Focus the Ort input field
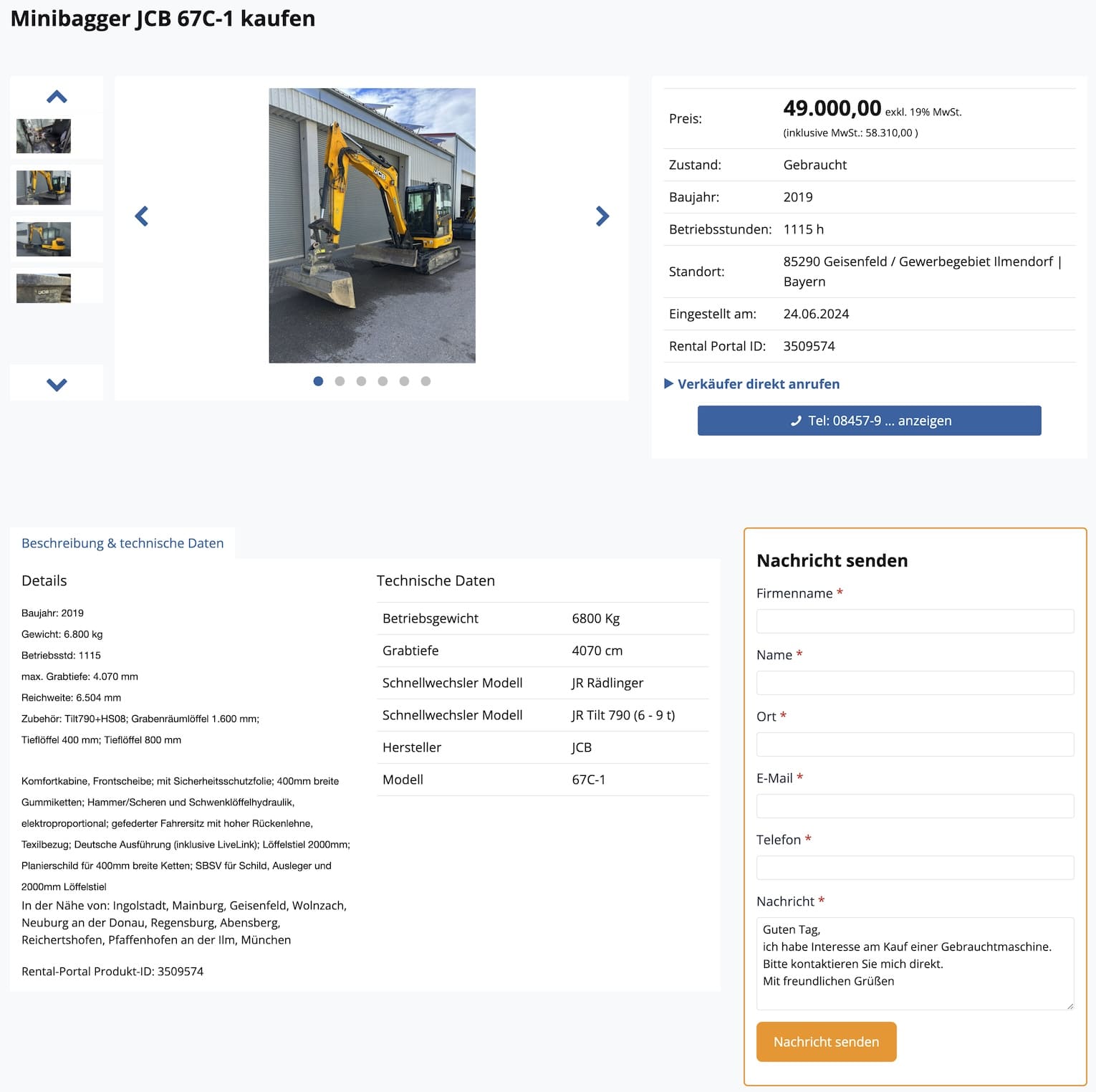This screenshot has height=1092, width=1096. 915,744
